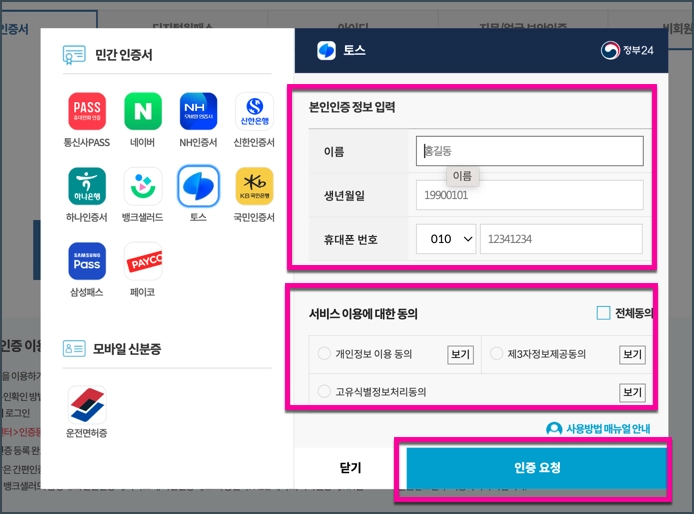Select the 제3자정보제공동의 radio button
The image size is (694, 514).
point(497,353)
